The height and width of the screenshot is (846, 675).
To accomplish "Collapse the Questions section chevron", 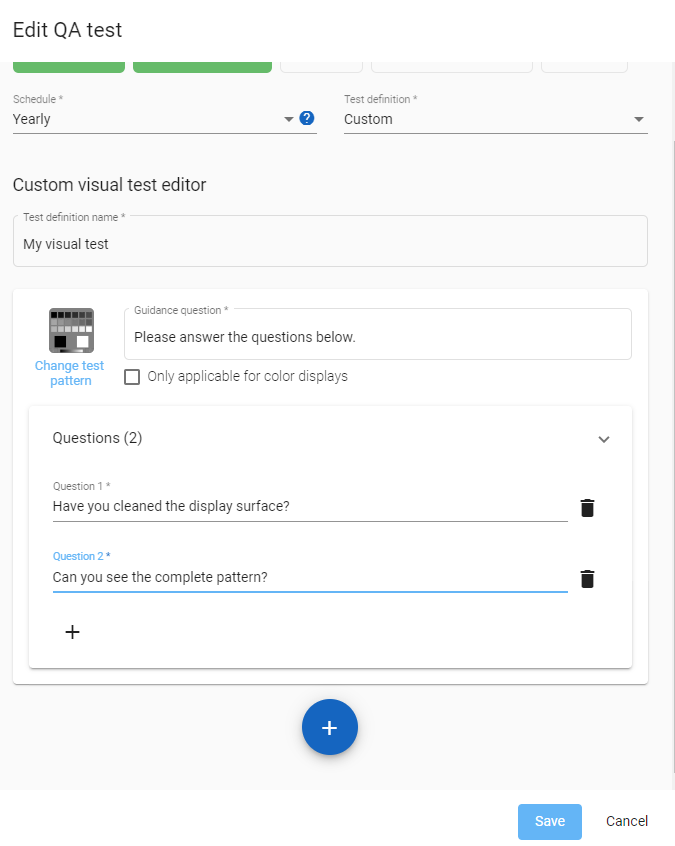I will [603, 439].
